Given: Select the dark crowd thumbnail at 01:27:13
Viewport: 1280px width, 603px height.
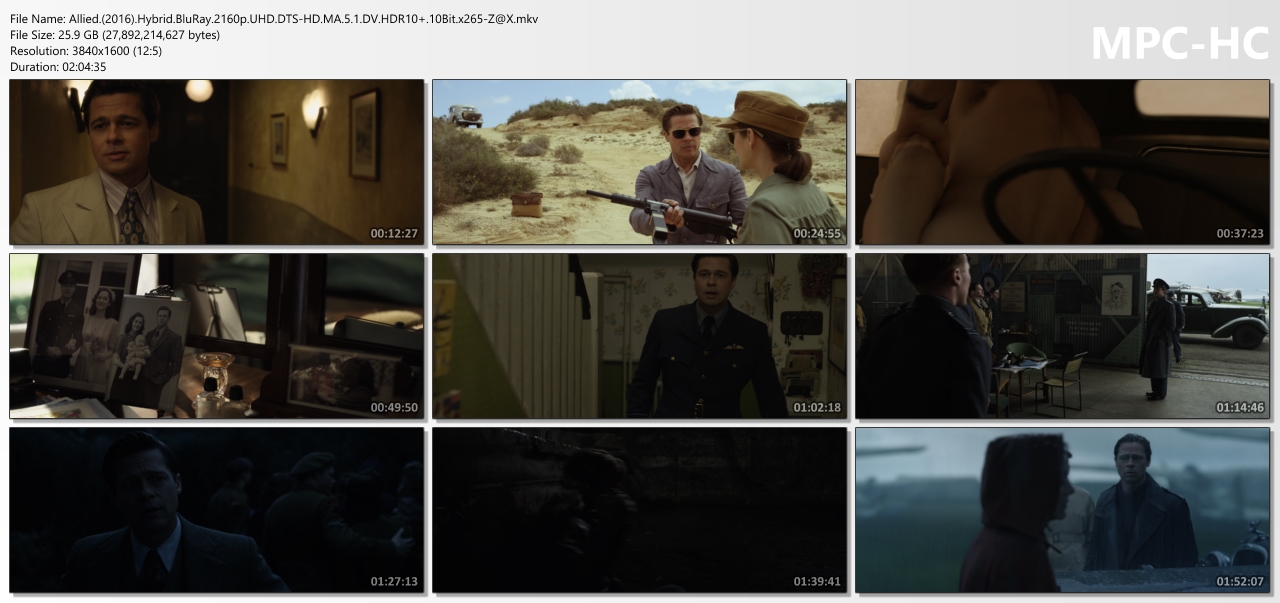Looking at the screenshot, I should coord(217,510).
